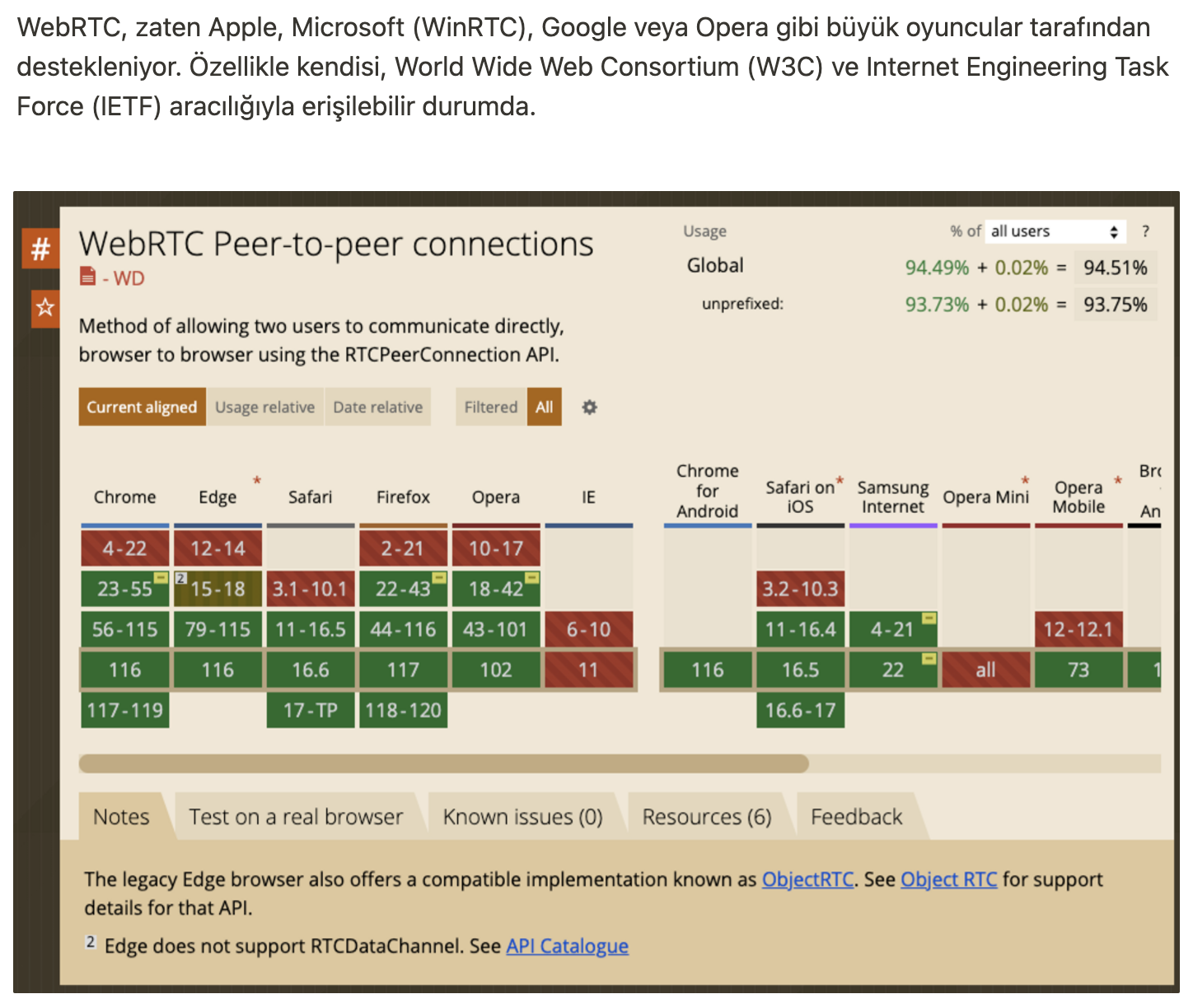1193x1008 pixels.
Task: Click Opera 10-17 cell
Action: [x=496, y=548]
